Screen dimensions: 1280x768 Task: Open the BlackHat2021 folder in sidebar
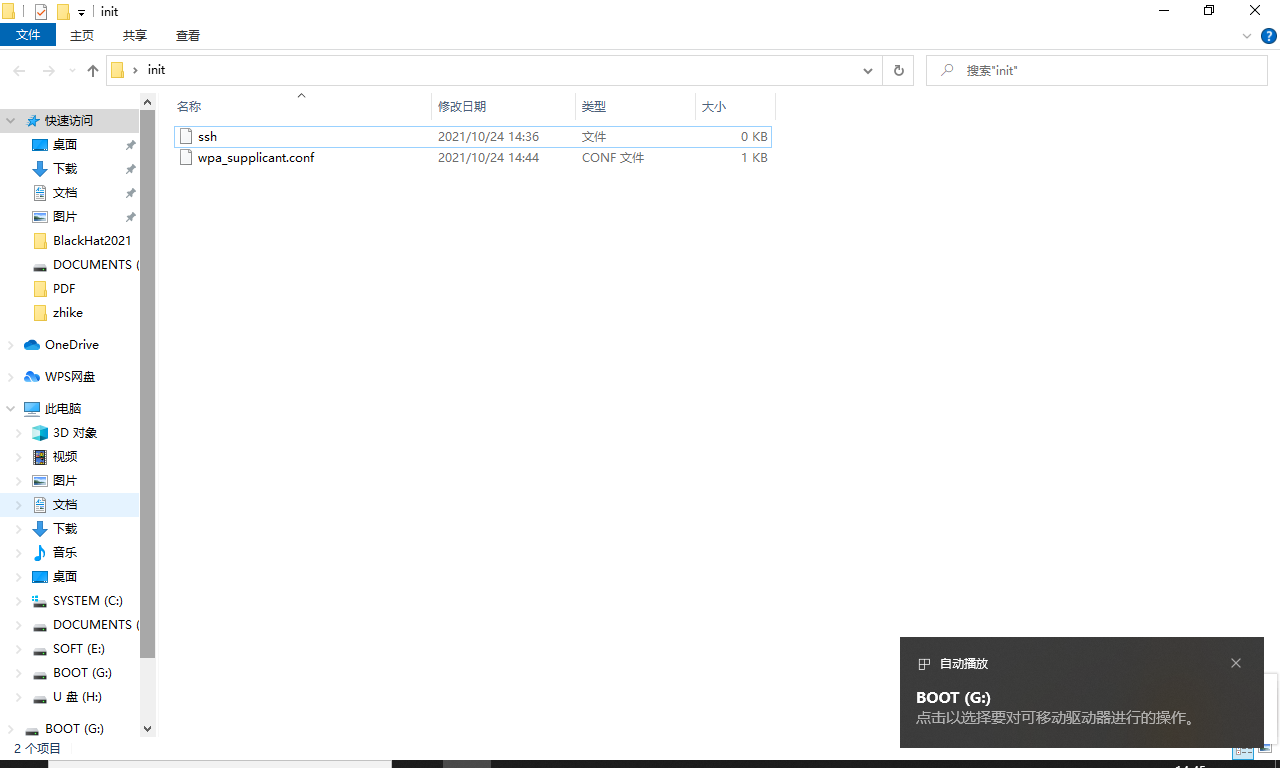point(92,241)
